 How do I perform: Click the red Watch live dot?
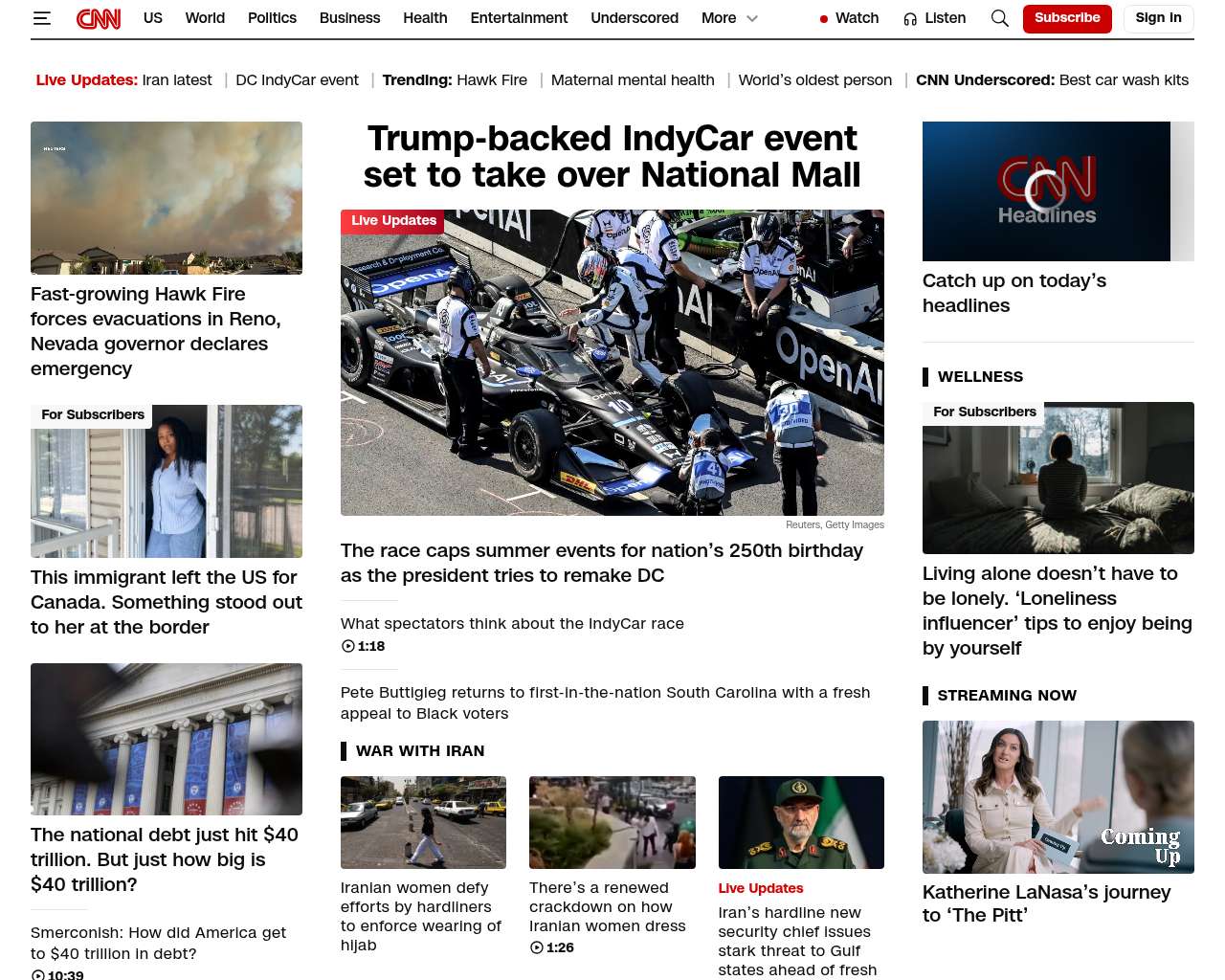(x=824, y=19)
